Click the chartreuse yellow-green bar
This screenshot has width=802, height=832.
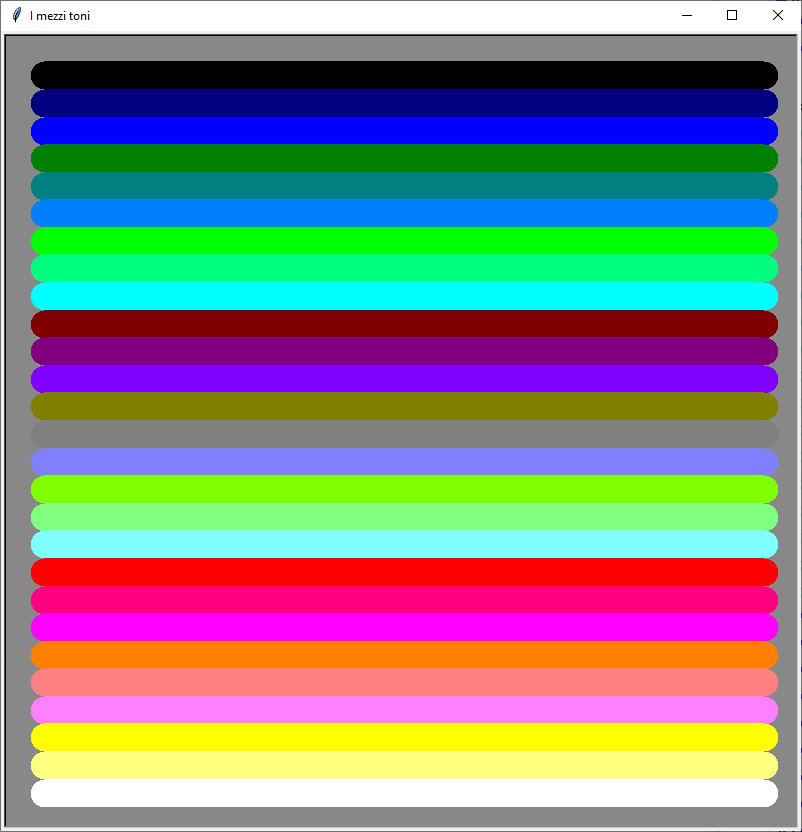(404, 489)
